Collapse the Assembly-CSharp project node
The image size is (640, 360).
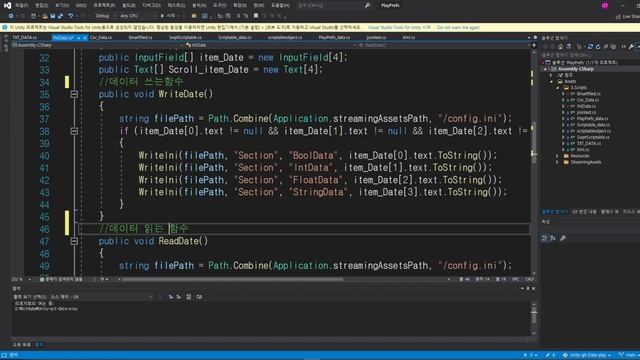[546, 69]
